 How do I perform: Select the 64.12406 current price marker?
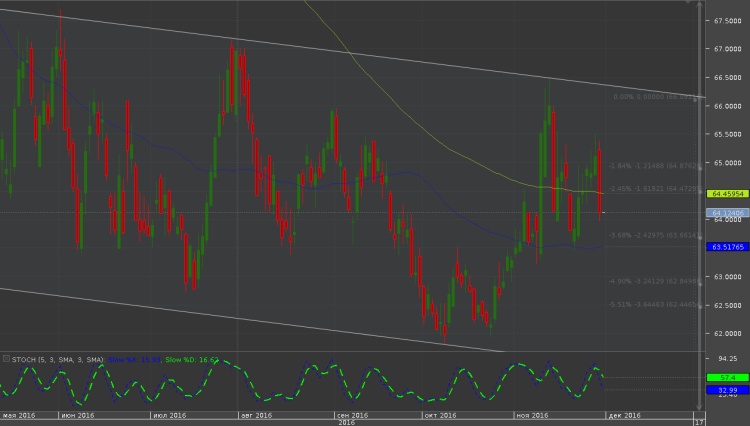coord(728,213)
